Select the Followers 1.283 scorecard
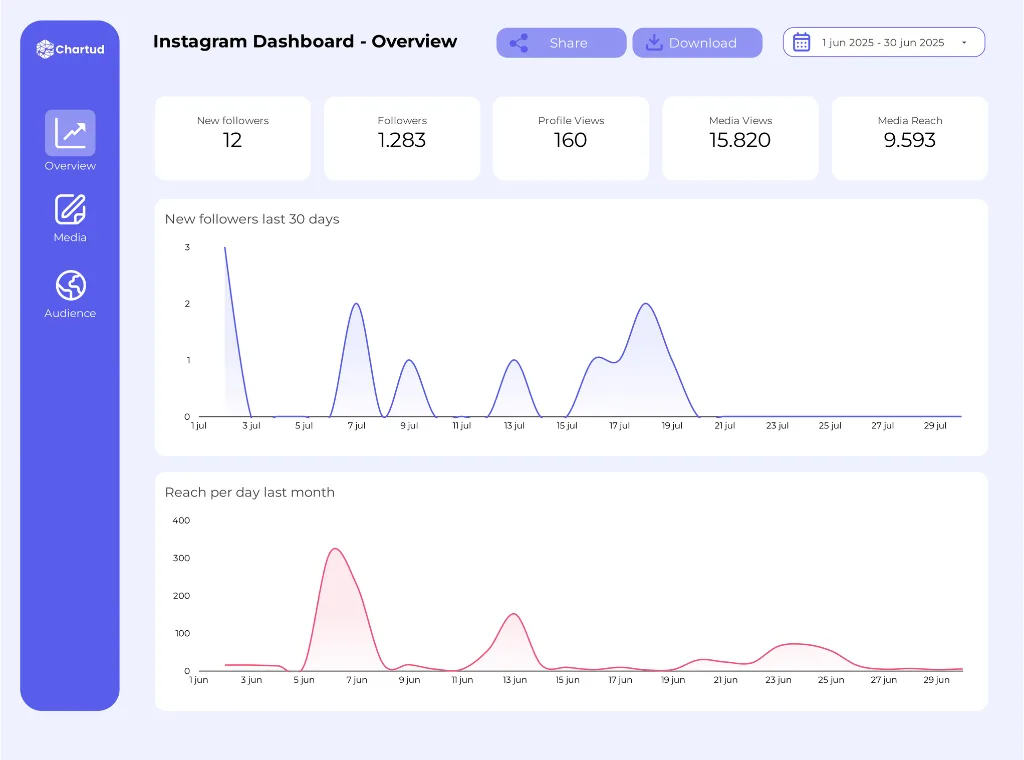The image size is (1024, 760). pyautogui.click(x=402, y=138)
